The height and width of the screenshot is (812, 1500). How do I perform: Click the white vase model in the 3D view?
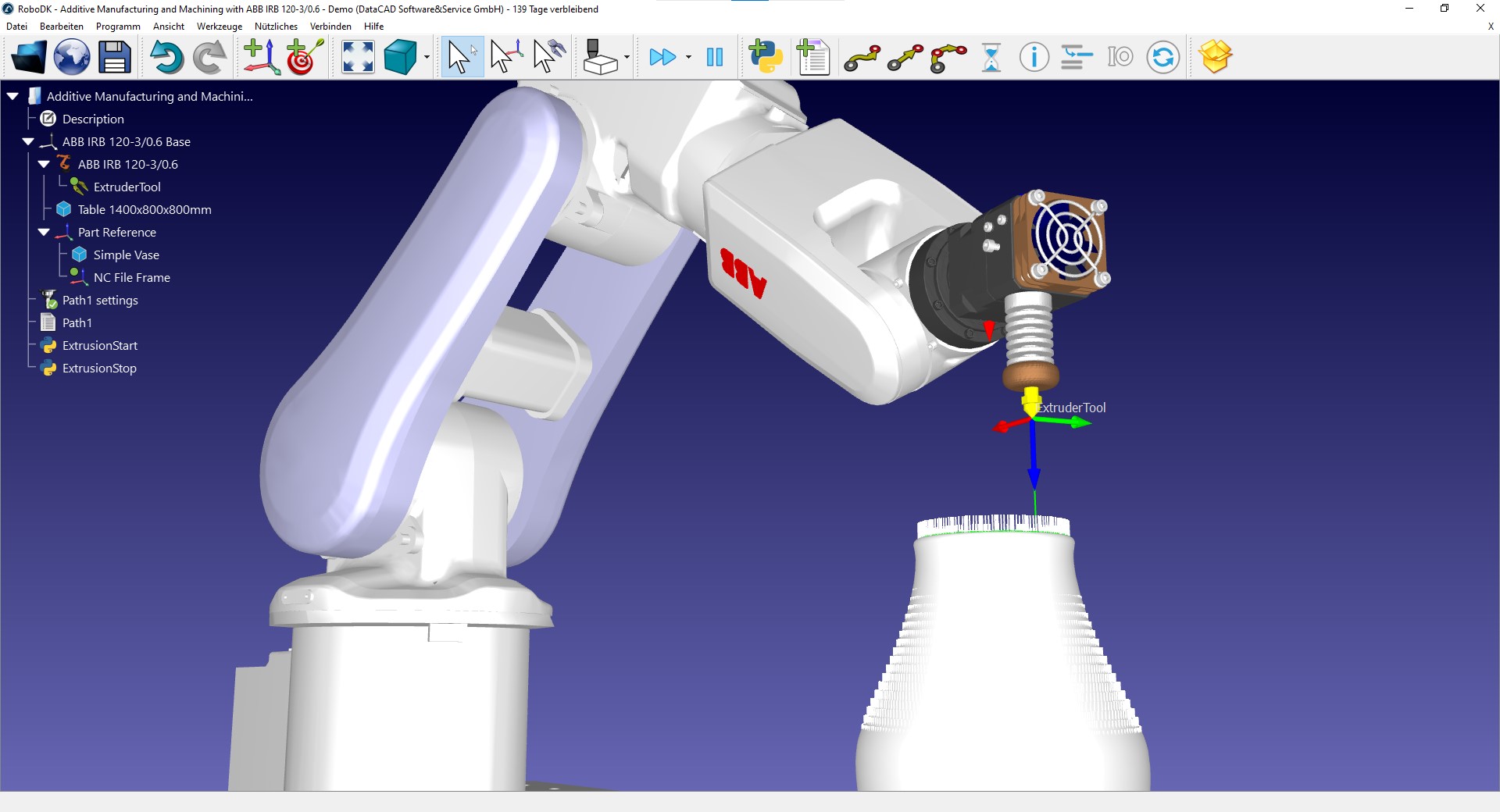pos(1004,664)
